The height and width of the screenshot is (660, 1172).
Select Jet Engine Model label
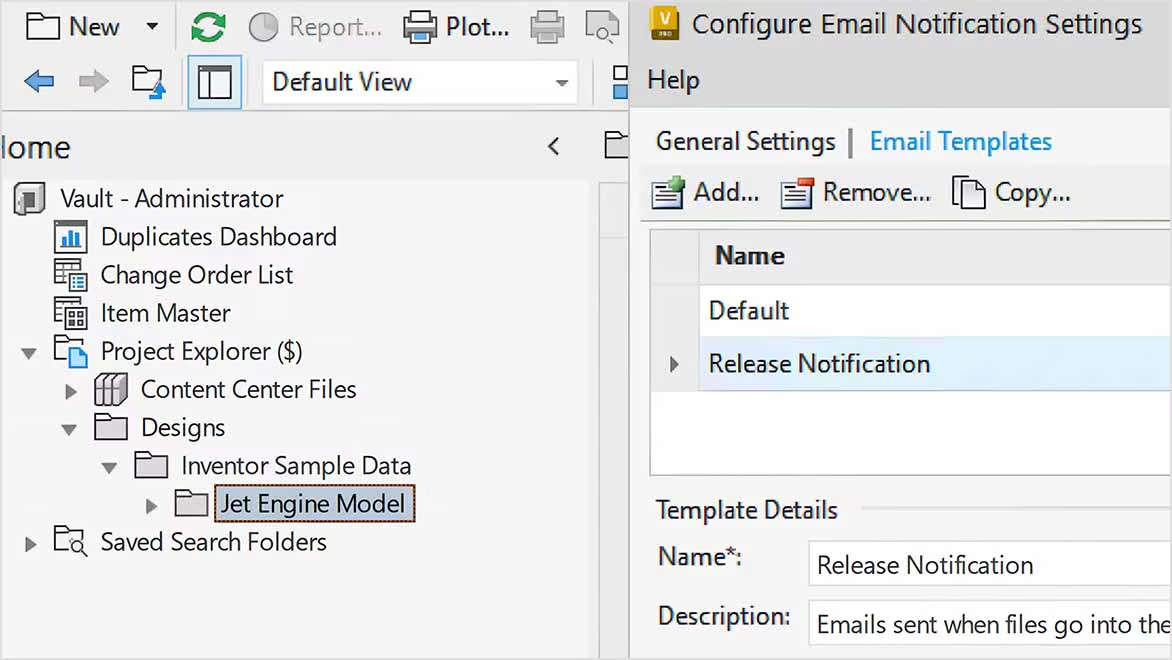(315, 504)
